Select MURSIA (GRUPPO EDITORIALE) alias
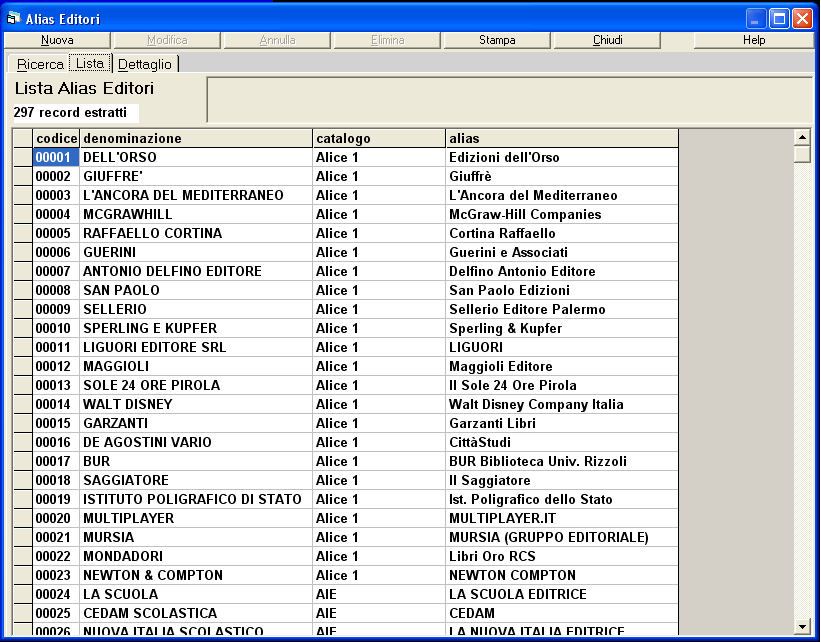Viewport: 821px width, 642px height. click(x=562, y=537)
